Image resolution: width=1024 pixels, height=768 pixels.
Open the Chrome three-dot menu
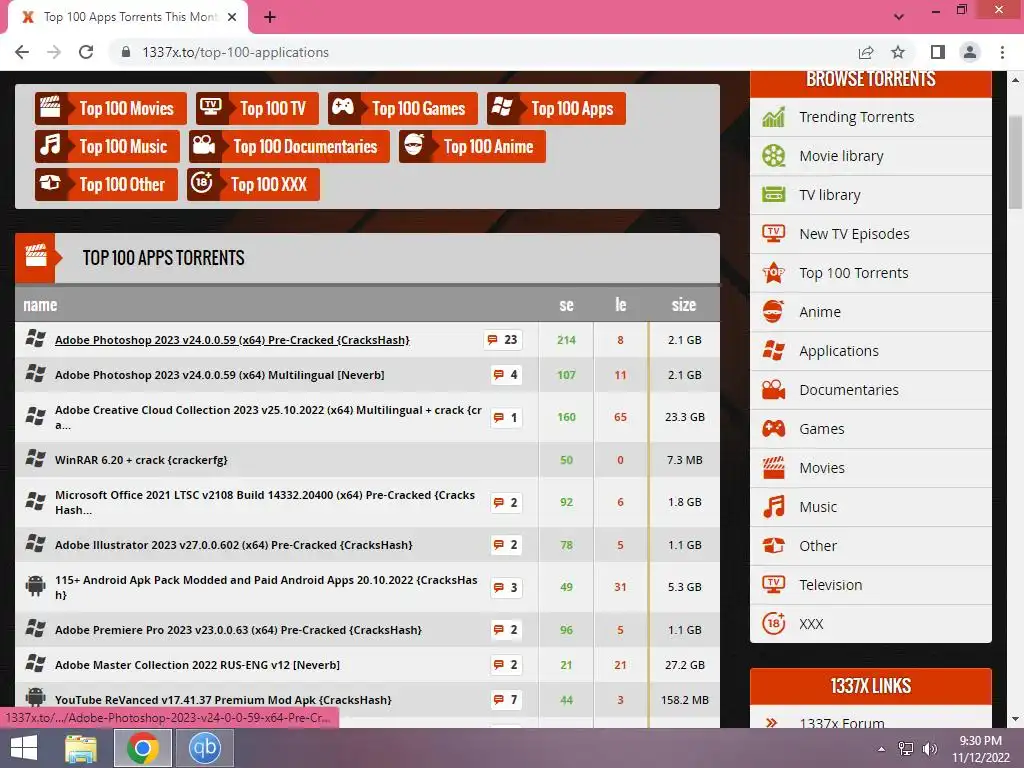click(1002, 52)
